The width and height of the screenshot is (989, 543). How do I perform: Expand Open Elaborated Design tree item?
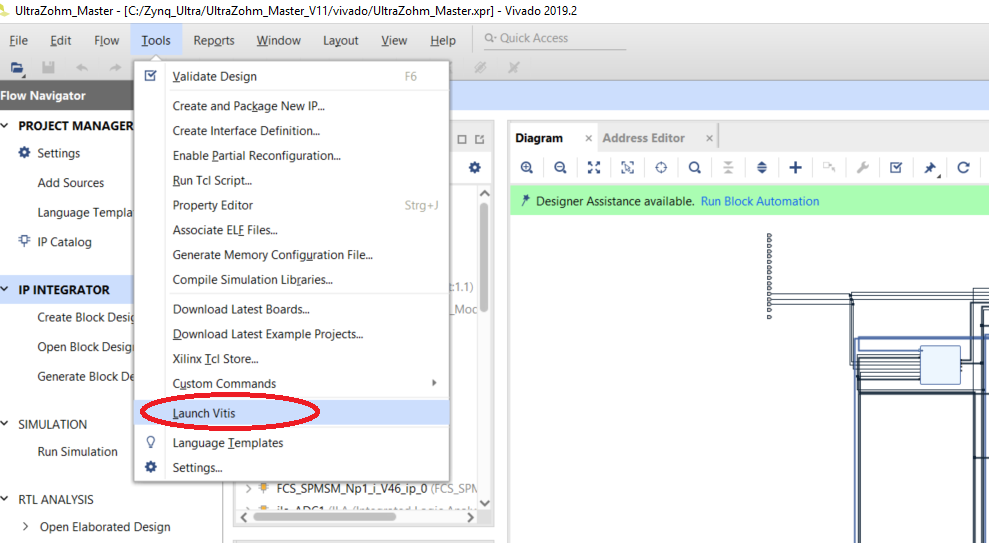(26, 527)
